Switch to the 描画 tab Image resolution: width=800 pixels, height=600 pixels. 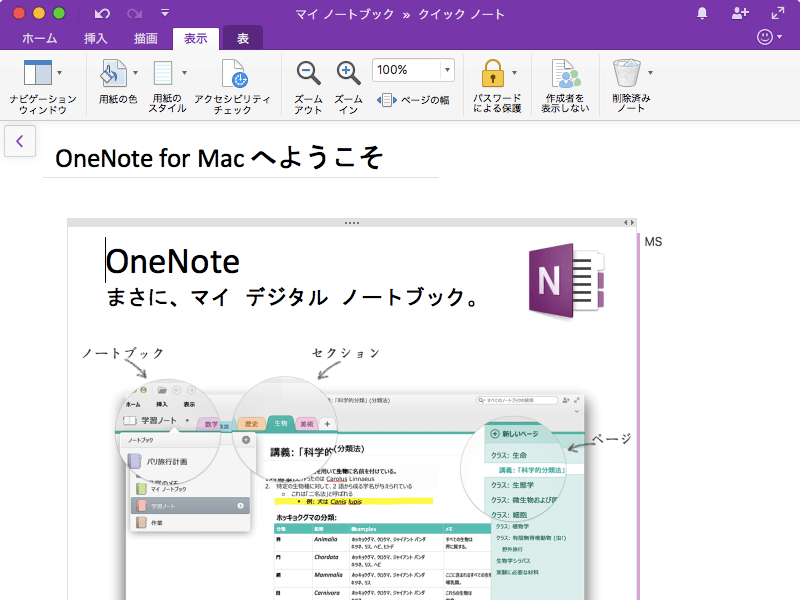[145, 38]
